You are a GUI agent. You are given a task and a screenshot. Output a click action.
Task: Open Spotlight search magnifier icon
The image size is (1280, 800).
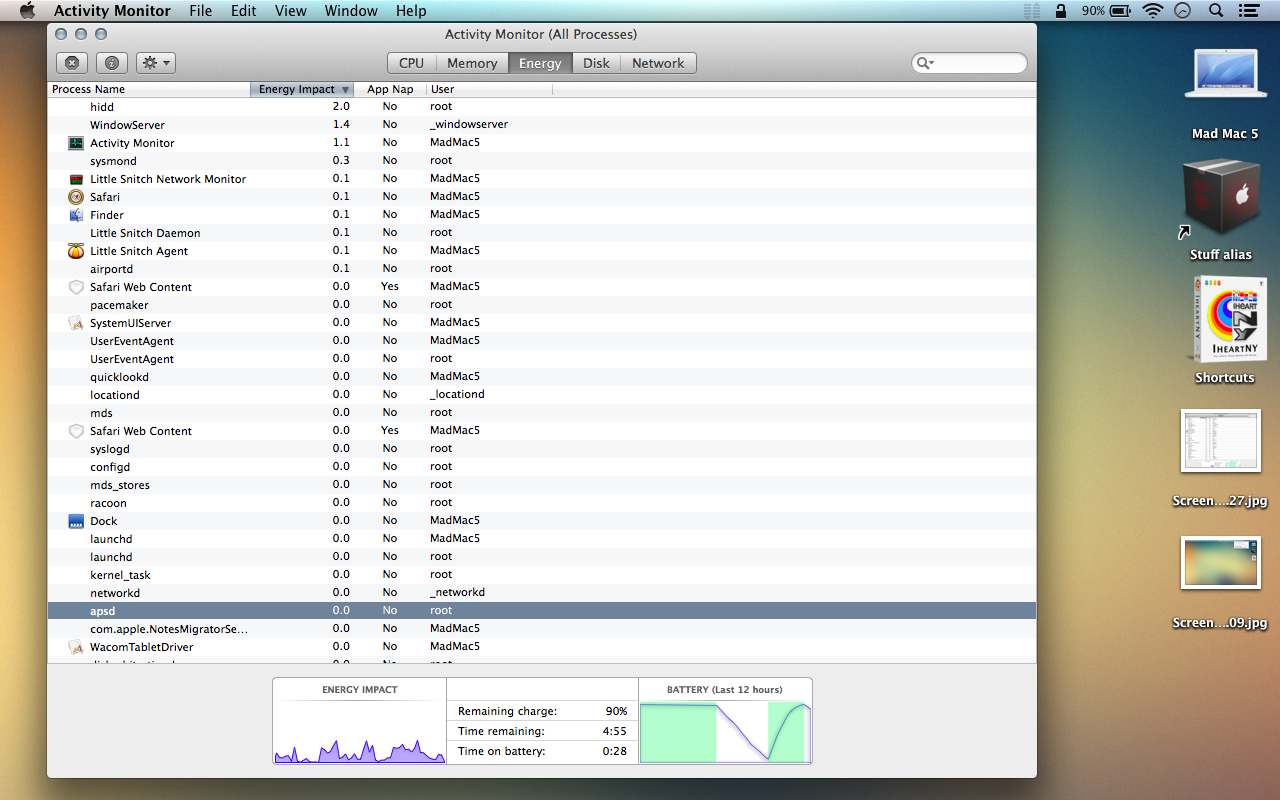[1216, 11]
